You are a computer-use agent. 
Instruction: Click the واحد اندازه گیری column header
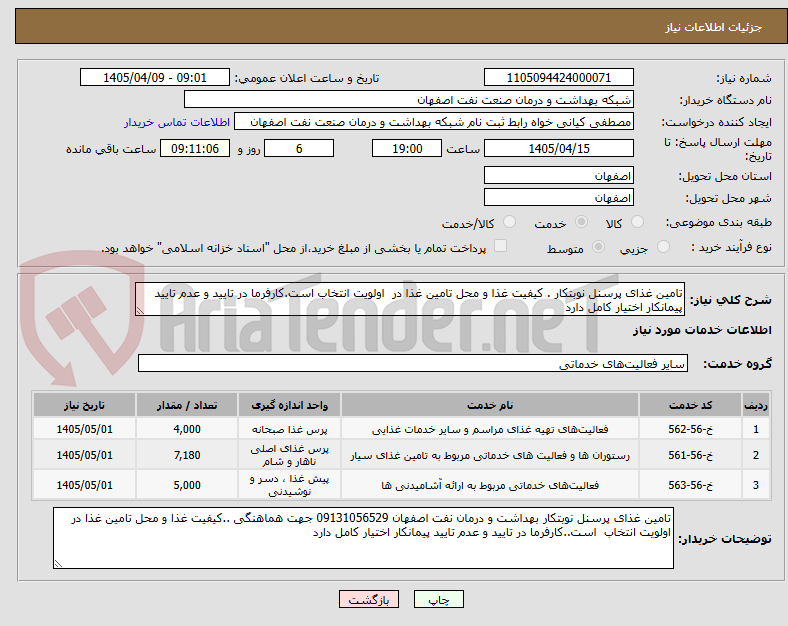289,405
